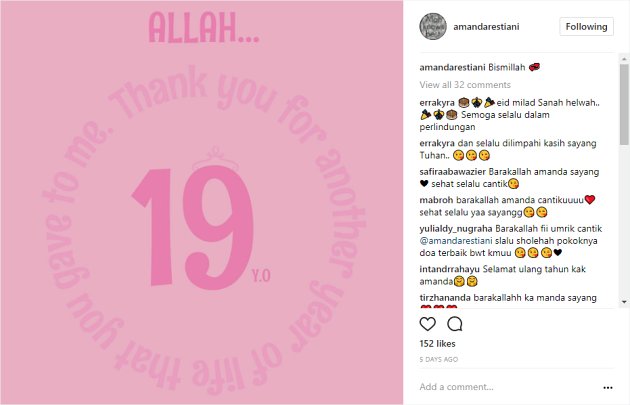The image size is (630, 405).
Task: Show the 152 likes list
Action: coord(437,344)
